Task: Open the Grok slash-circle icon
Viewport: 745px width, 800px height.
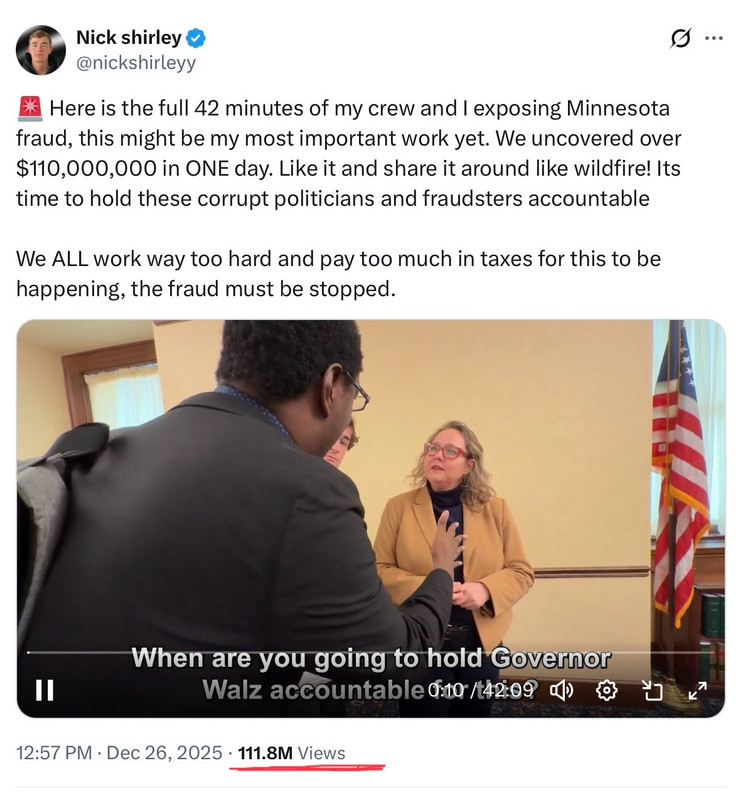Action: coord(681,38)
